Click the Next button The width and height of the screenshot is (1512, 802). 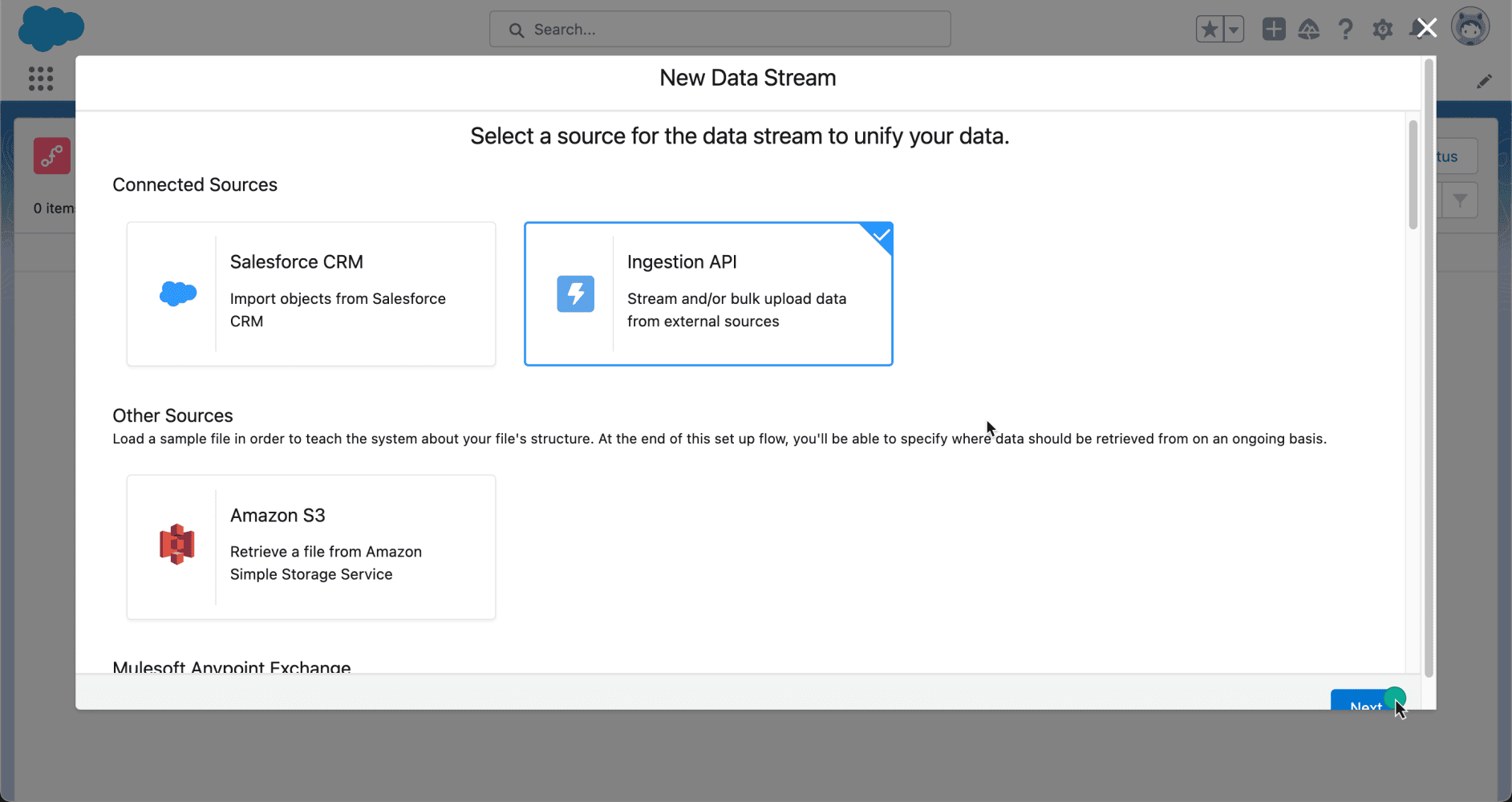tap(1367, 699)
